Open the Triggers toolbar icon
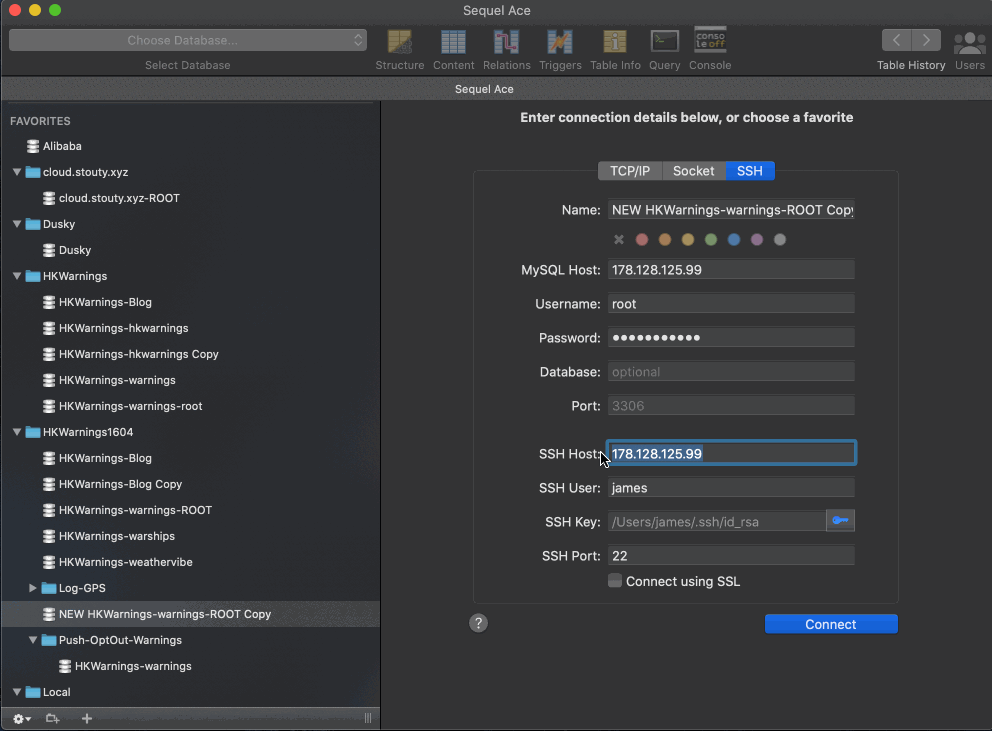The image size is (992, 731). click(x=560, y=42)
